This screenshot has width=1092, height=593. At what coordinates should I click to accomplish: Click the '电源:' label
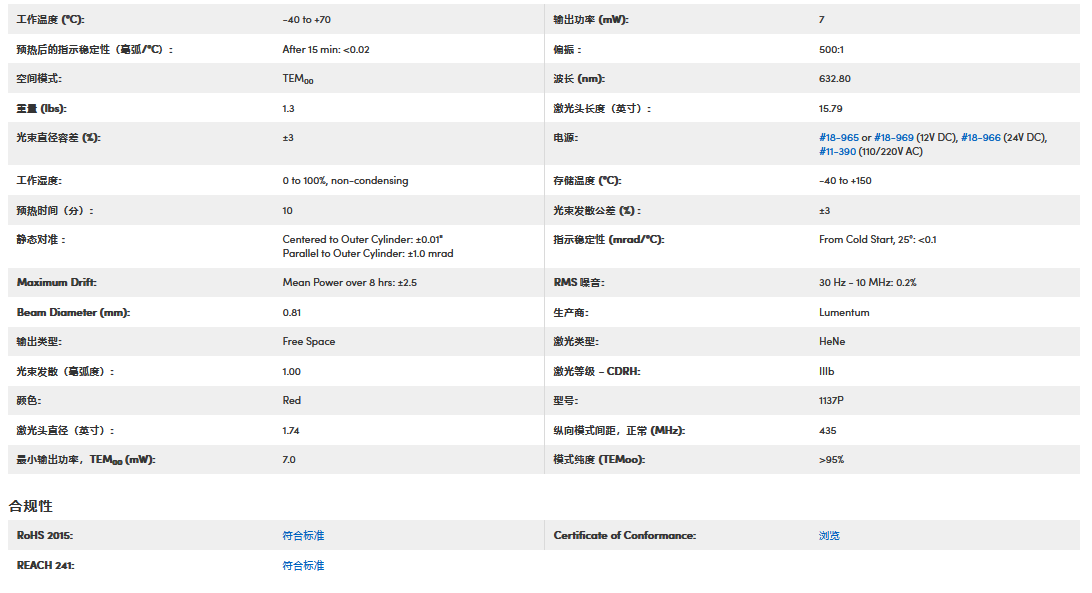pos(566,138)
